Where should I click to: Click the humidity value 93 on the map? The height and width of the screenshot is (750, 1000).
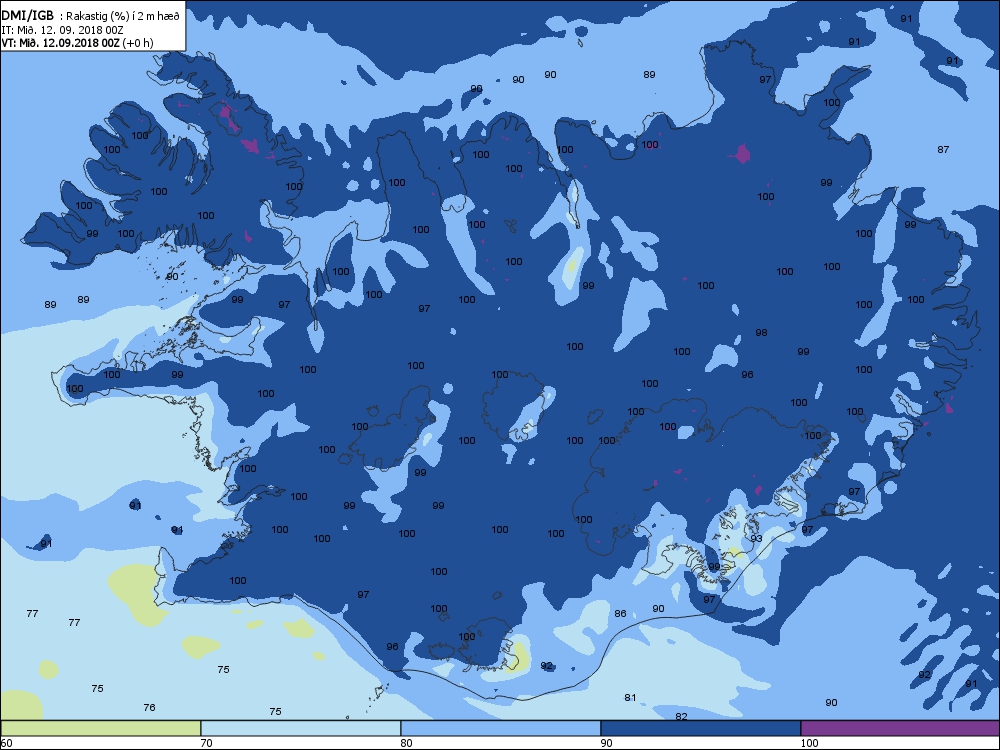[756, 538]
